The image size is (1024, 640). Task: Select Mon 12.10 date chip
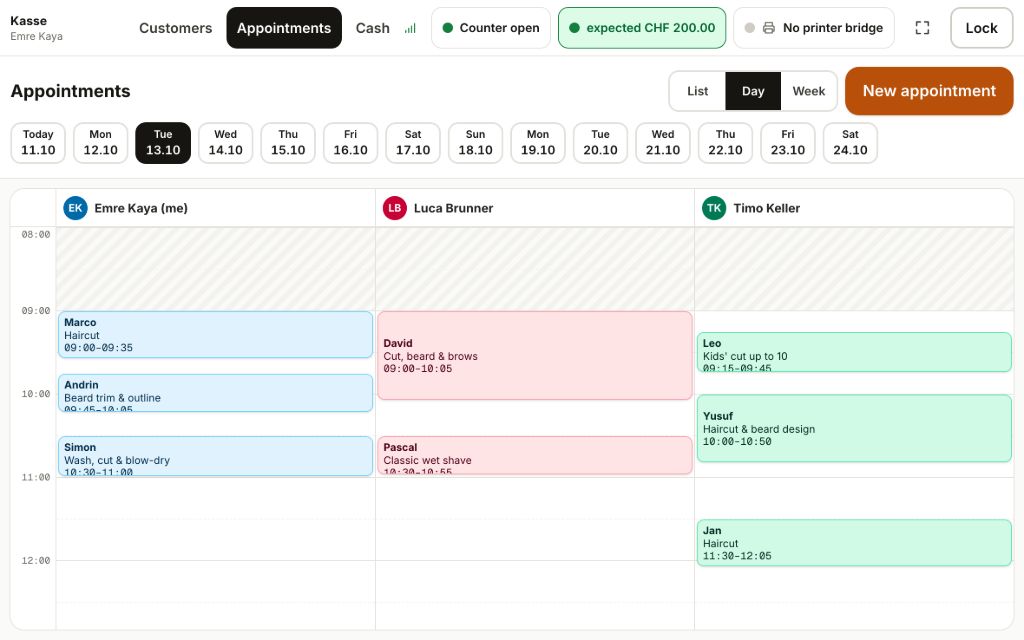click(101, 143)
